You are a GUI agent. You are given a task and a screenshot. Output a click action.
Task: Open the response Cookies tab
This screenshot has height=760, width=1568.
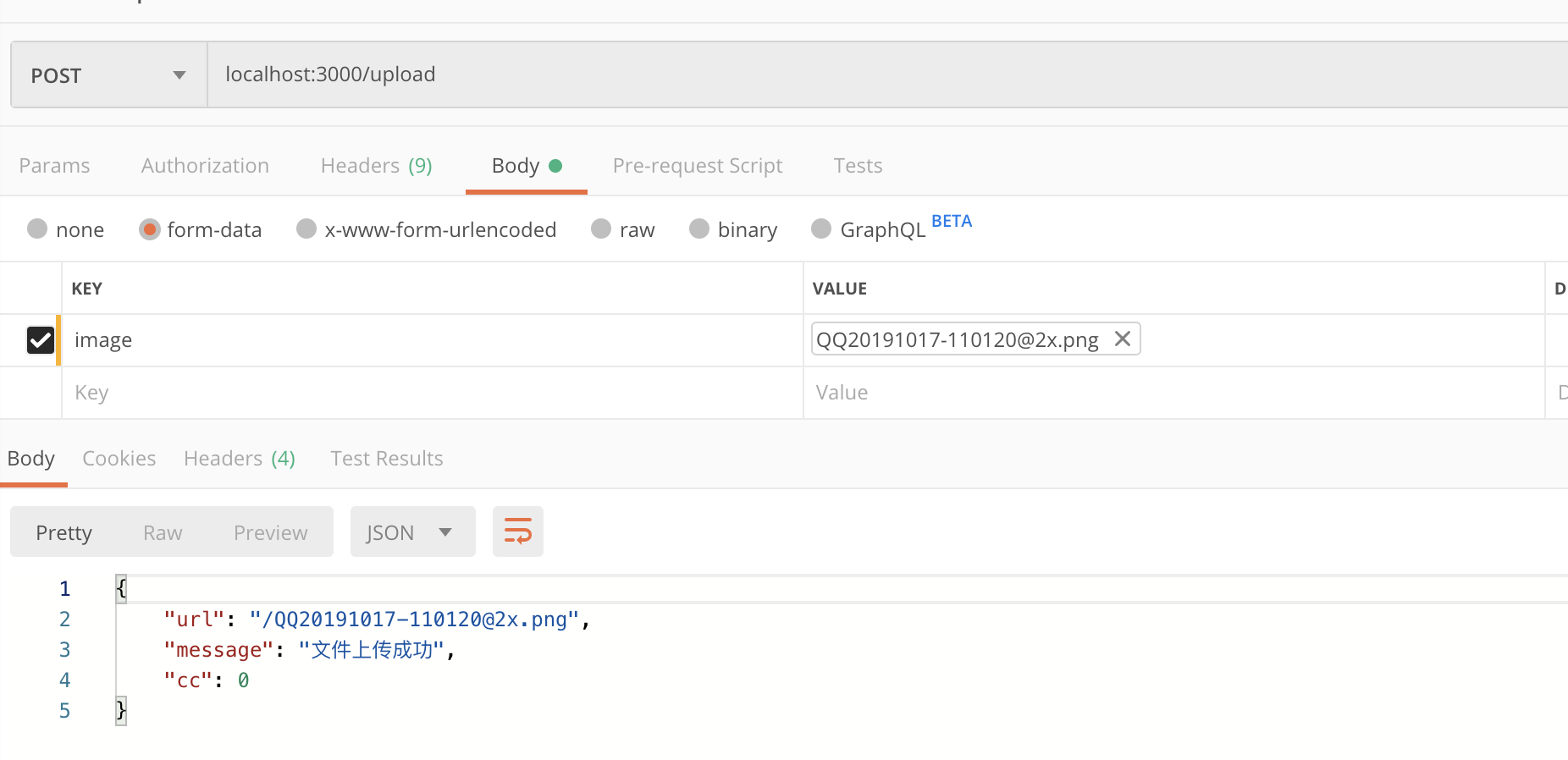119,459
